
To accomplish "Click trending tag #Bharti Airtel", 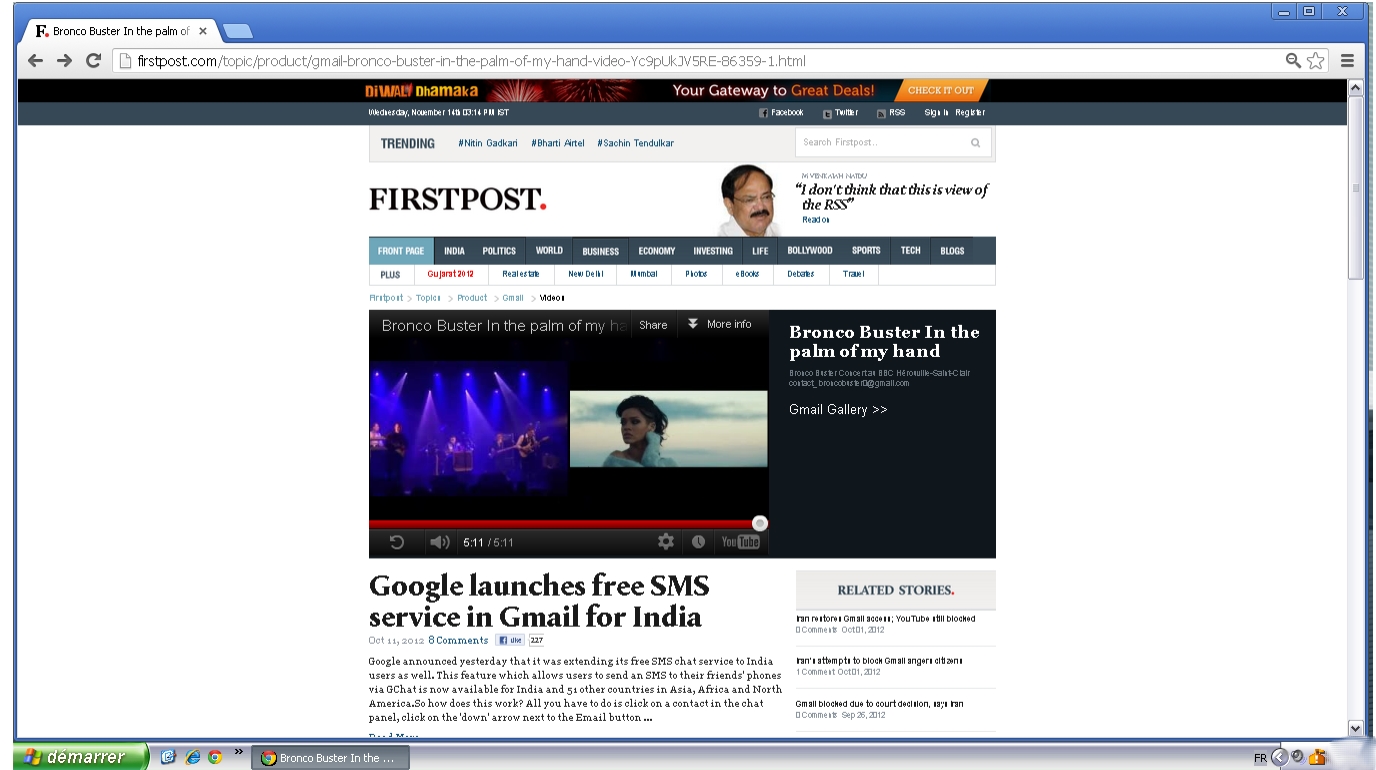I will pyautogui.click(x=558, y=143).
